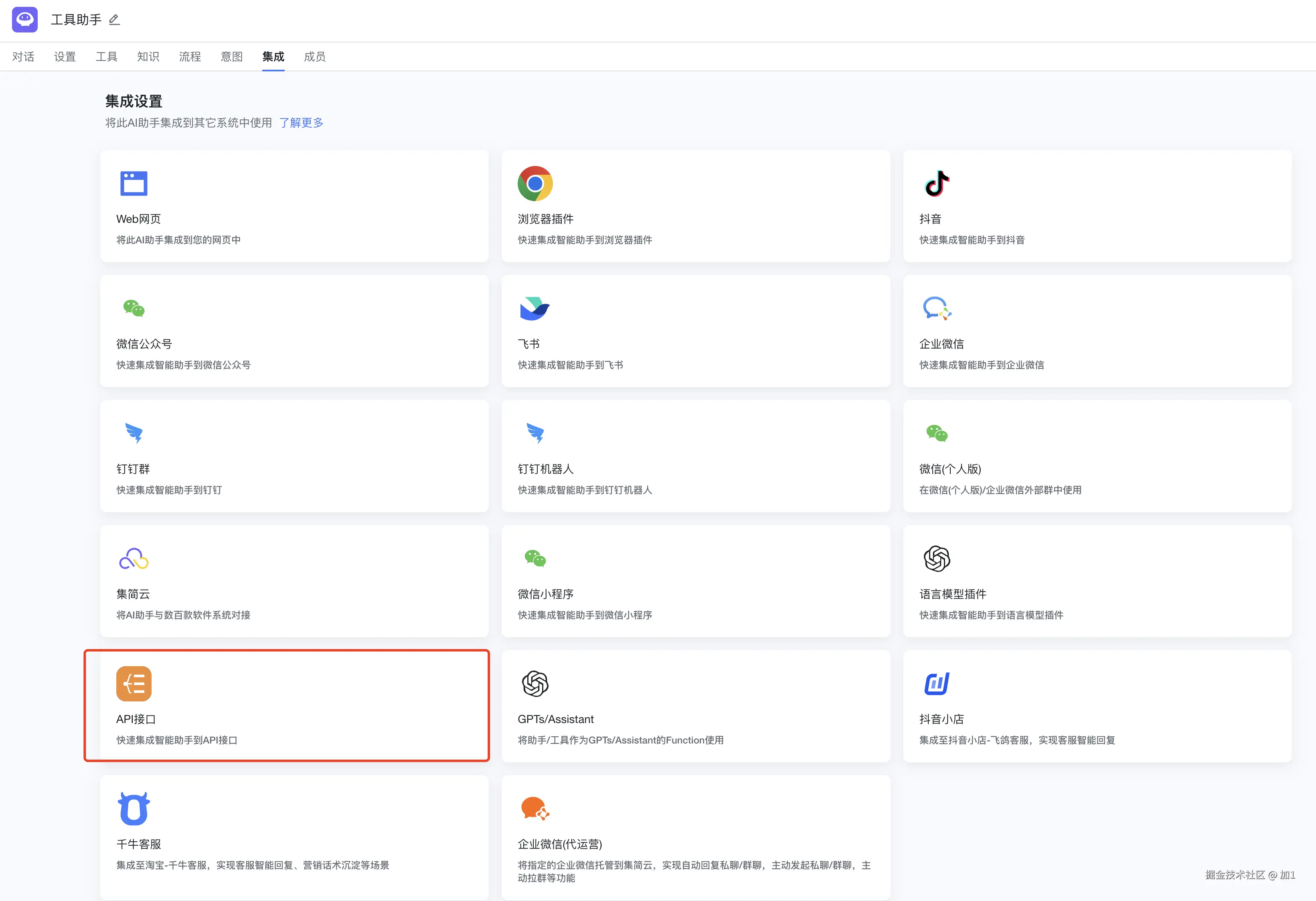Click the Web网页 window icon
1316x901 pixels.
pyautogui.click(x=134, y=184)
